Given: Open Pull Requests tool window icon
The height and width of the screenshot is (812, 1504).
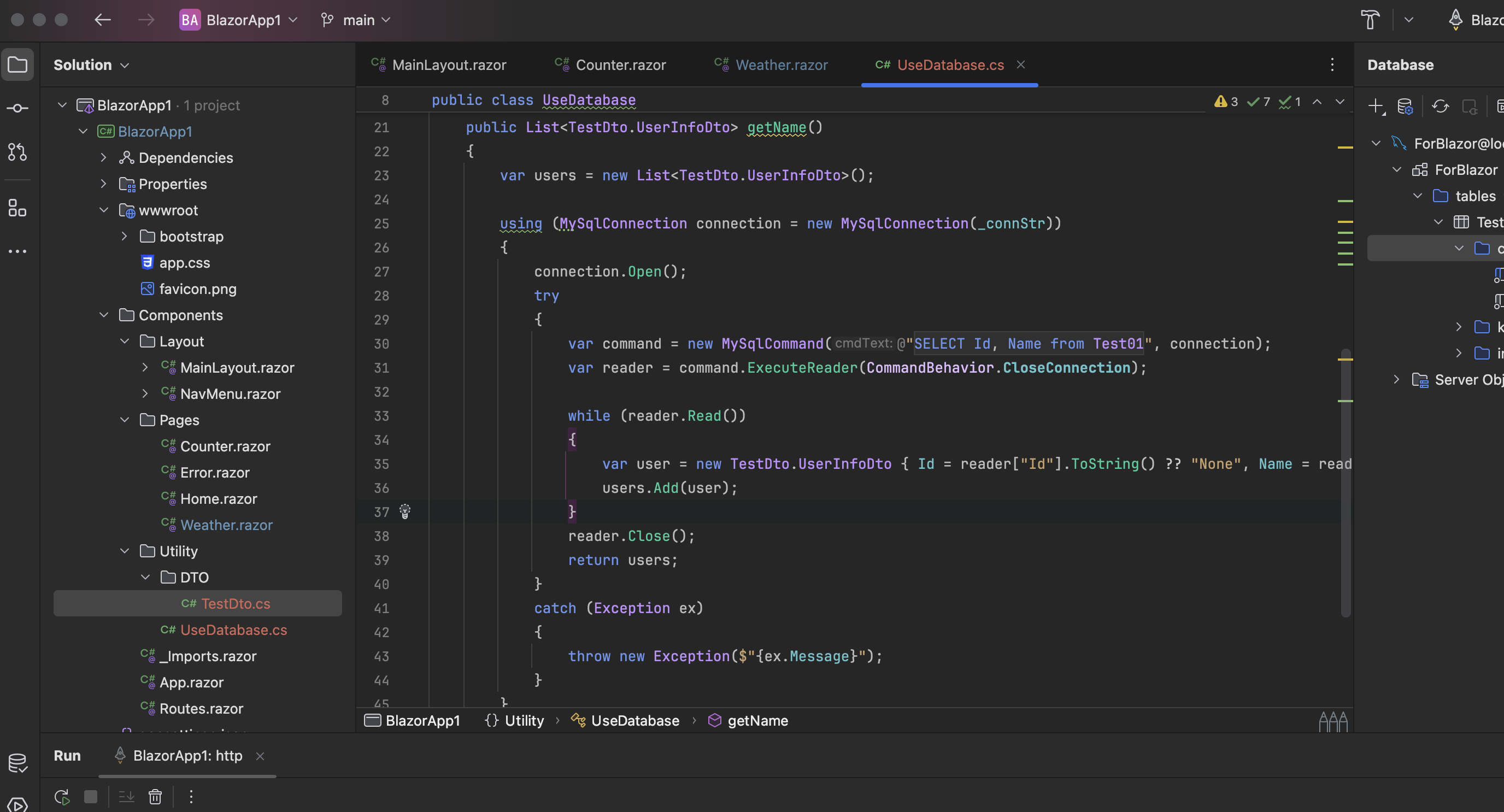Looking at the screenshot, I should tap(17, 152).
